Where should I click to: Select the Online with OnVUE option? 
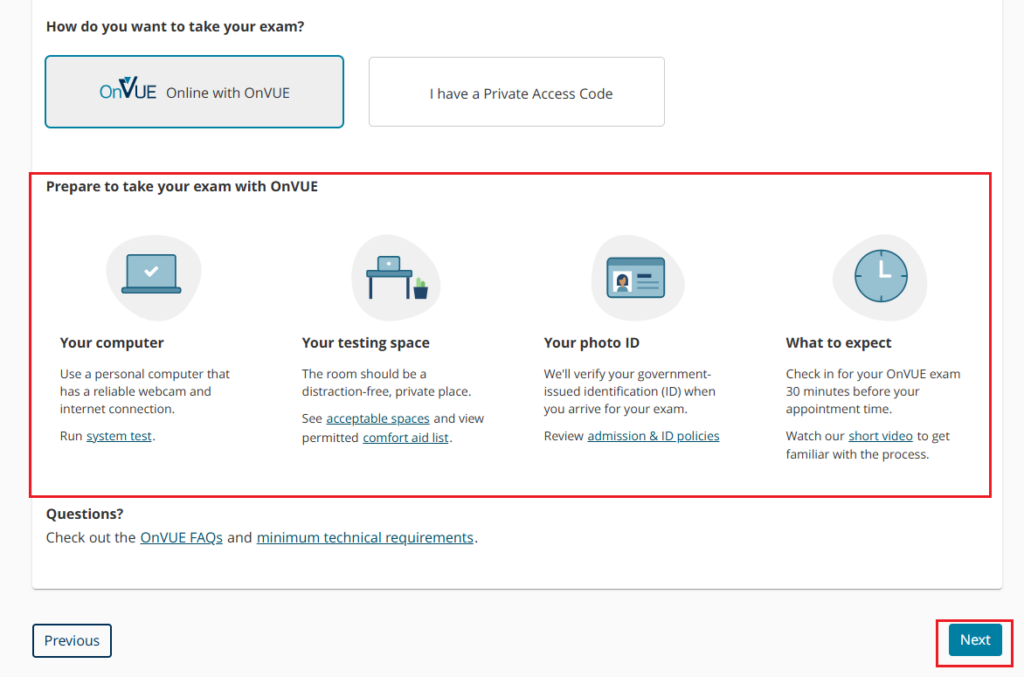click(x=194, y=92)
